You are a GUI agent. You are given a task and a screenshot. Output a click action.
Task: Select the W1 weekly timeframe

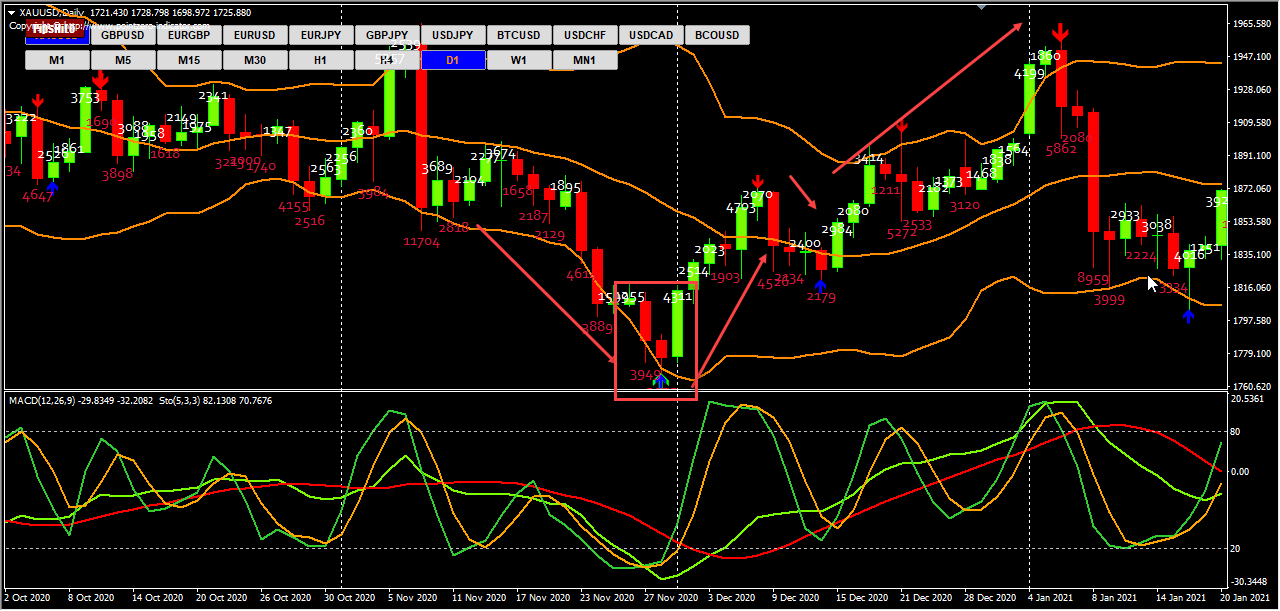coord(518,60)
